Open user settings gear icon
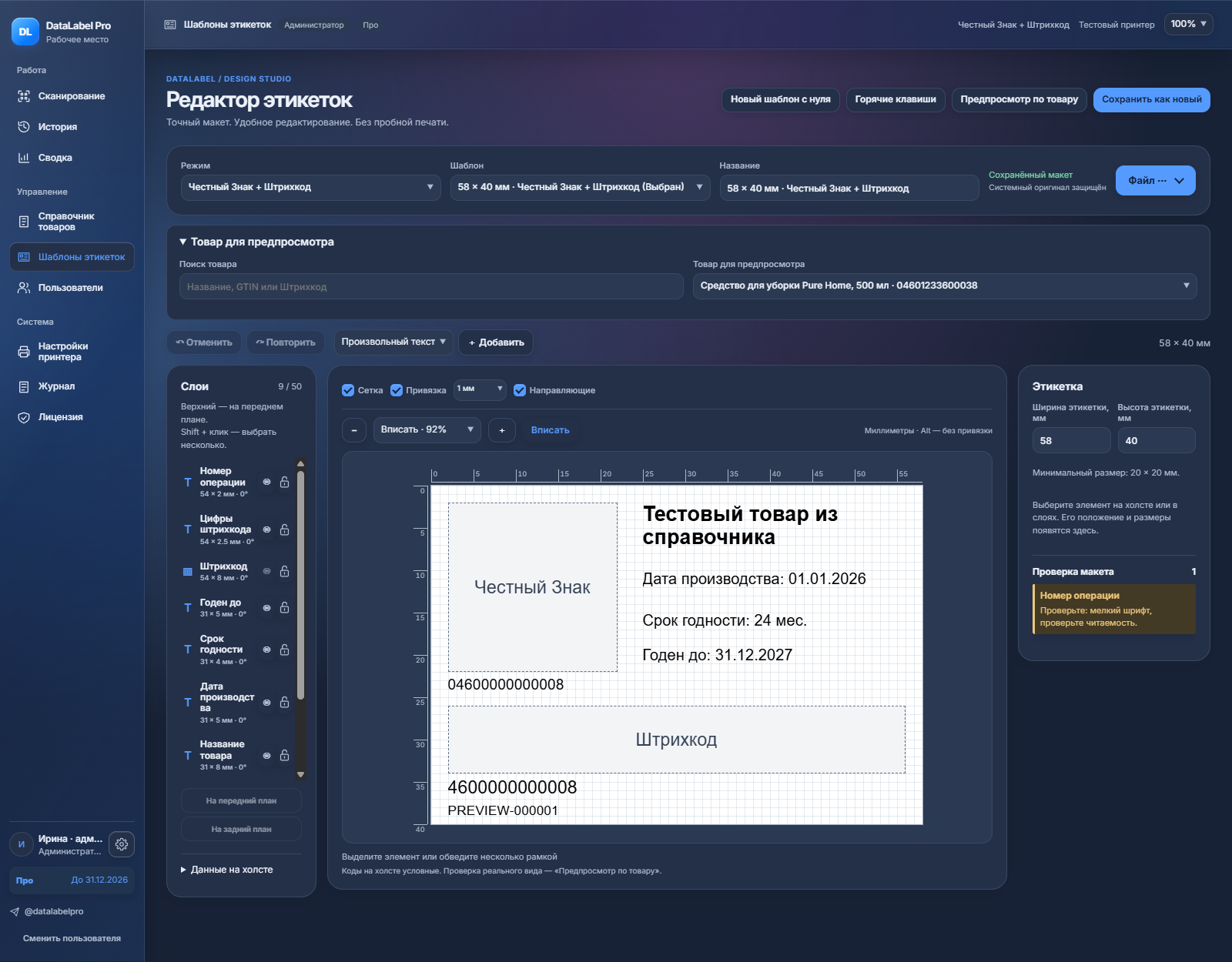The image size is (1232, 962). (x=122, y=844)
